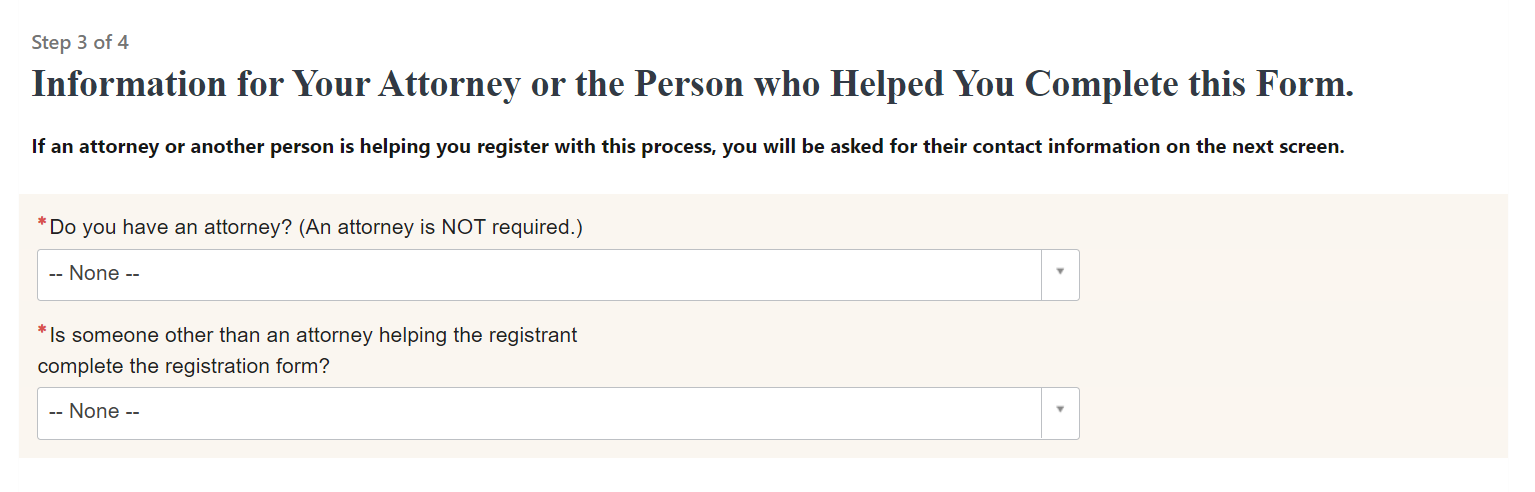Screen dimensions: 1535x492
Task: Click the bold instruction paragraph about contact information
Action: coord(688,147)
